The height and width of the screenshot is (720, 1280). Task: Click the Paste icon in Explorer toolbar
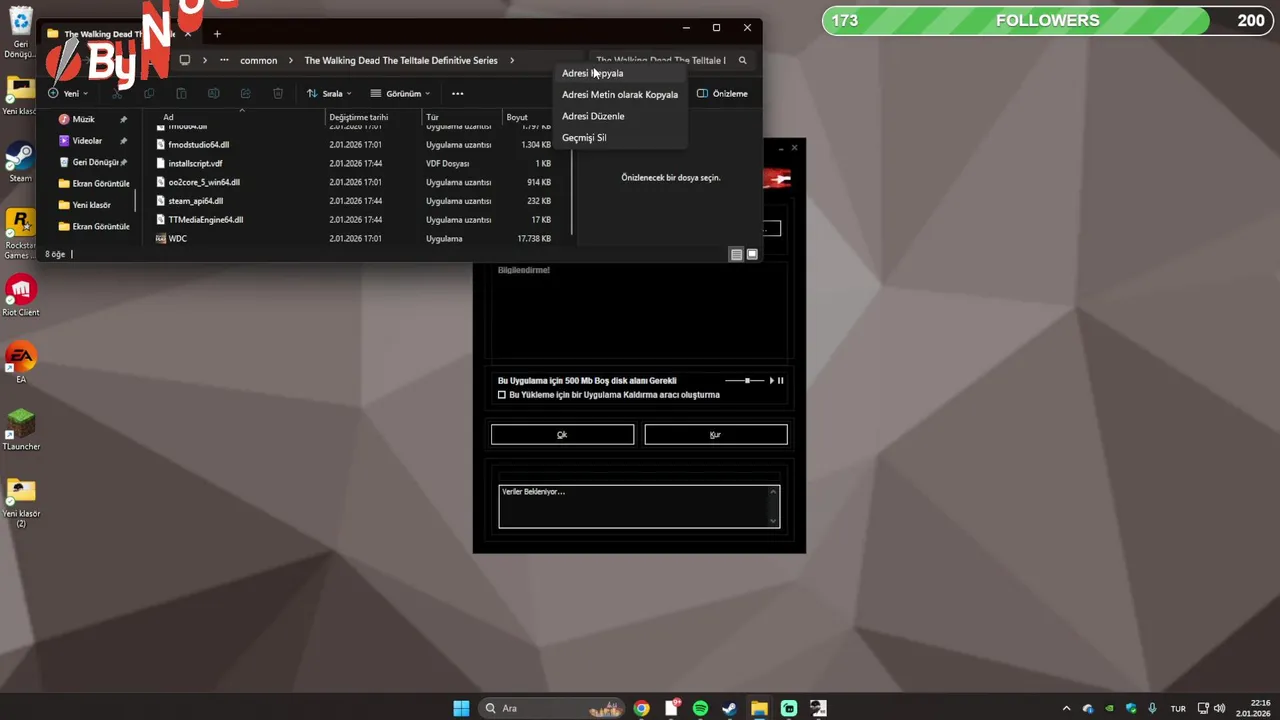pos(181,93)
